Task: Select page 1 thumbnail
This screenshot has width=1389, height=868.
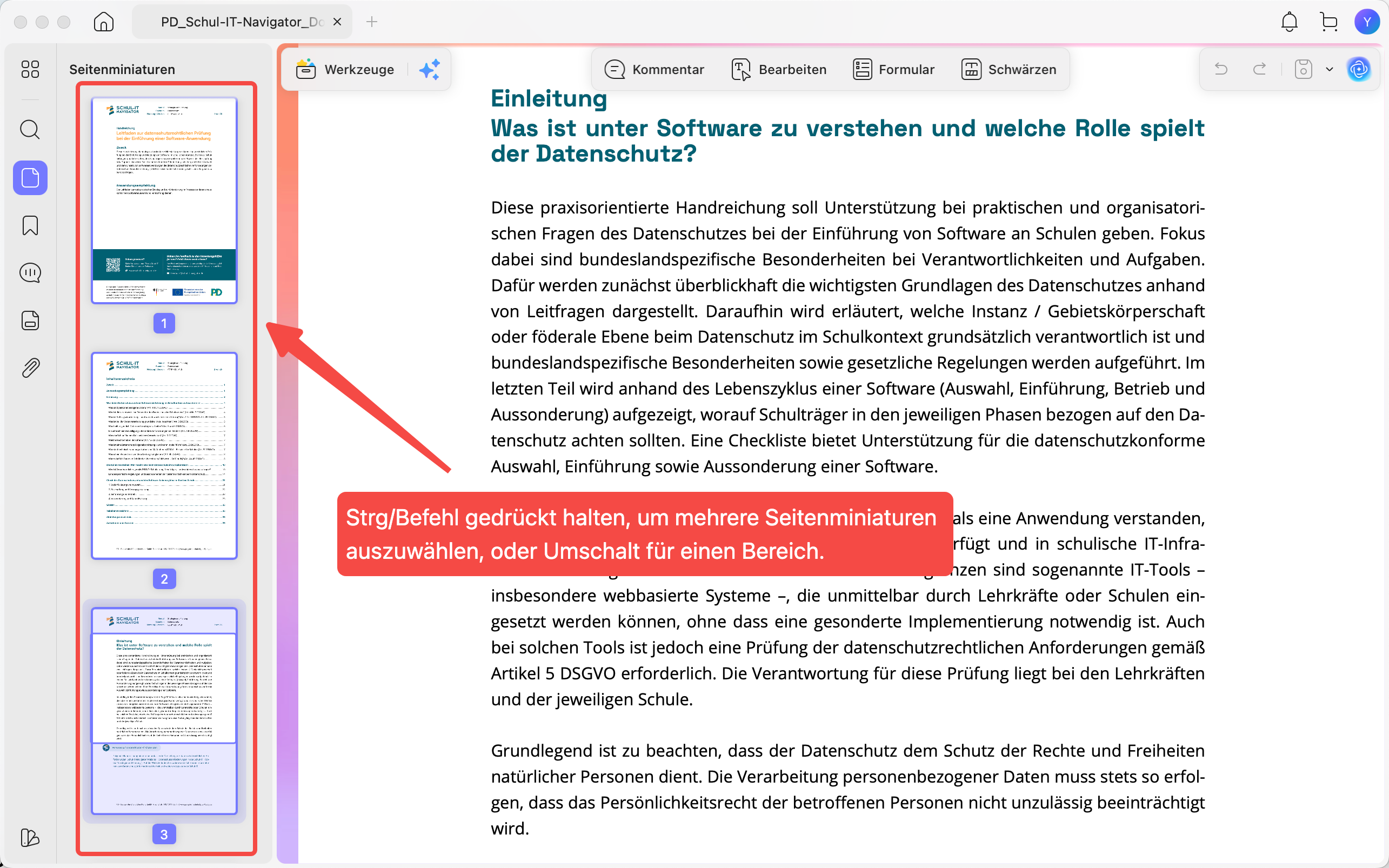Action: click(x=164, y=201)
